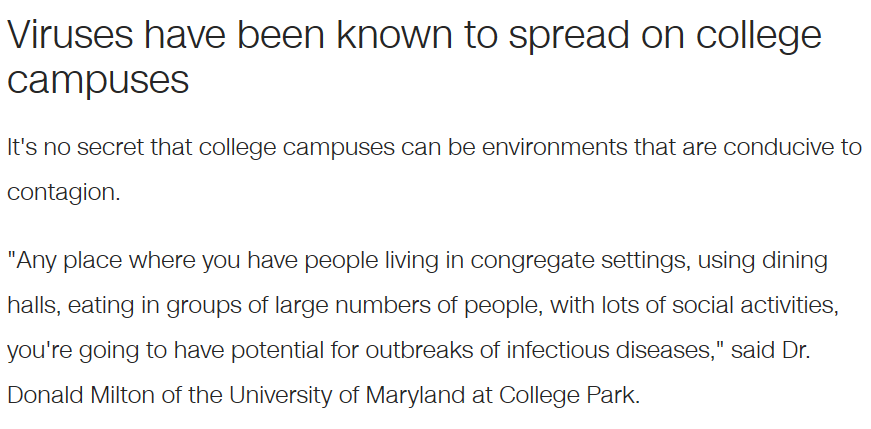The width and height of the screenshot is (871, 429).
Task: Click the word "Viruses" in the heading
Action: [x=71, y=34]
